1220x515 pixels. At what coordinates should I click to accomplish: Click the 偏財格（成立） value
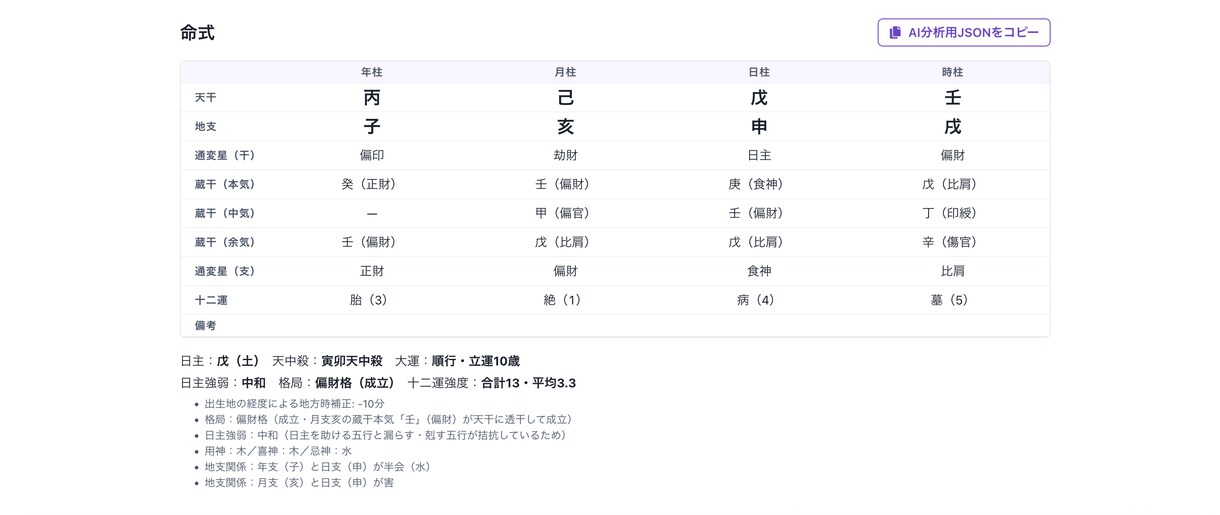pos(355,383)
